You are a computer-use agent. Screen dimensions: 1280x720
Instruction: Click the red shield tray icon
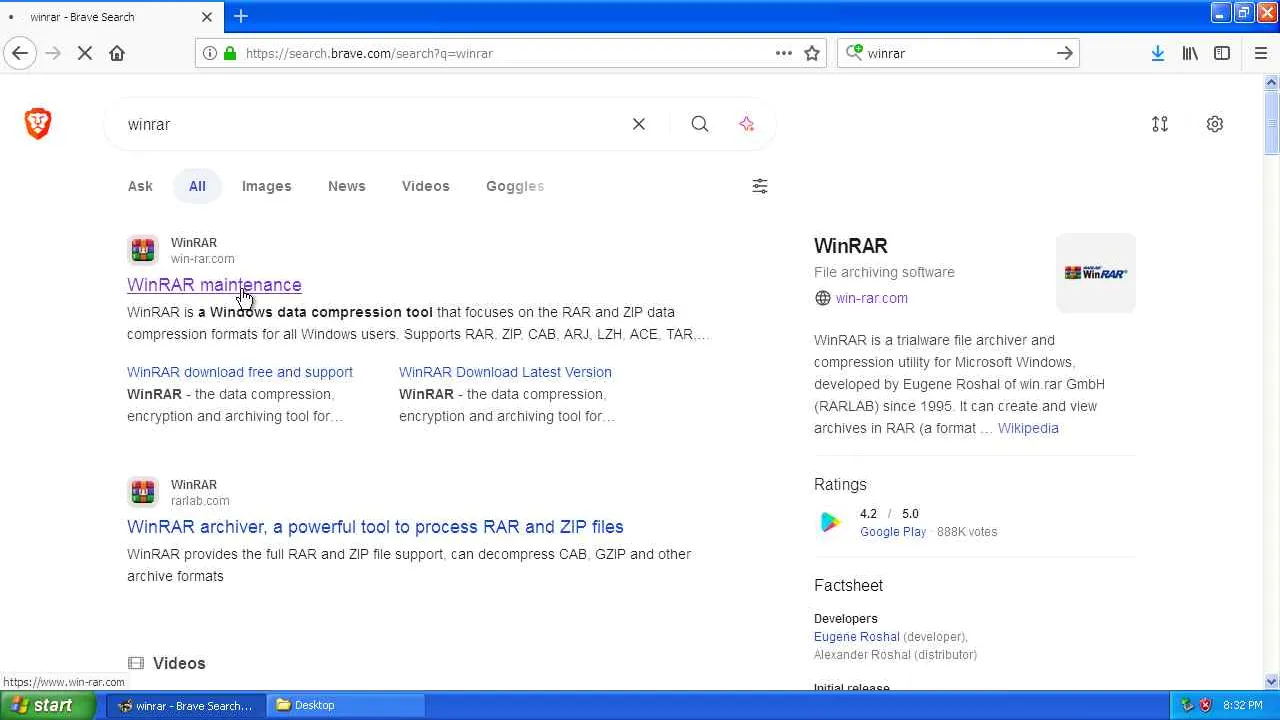click(1205, 705)
